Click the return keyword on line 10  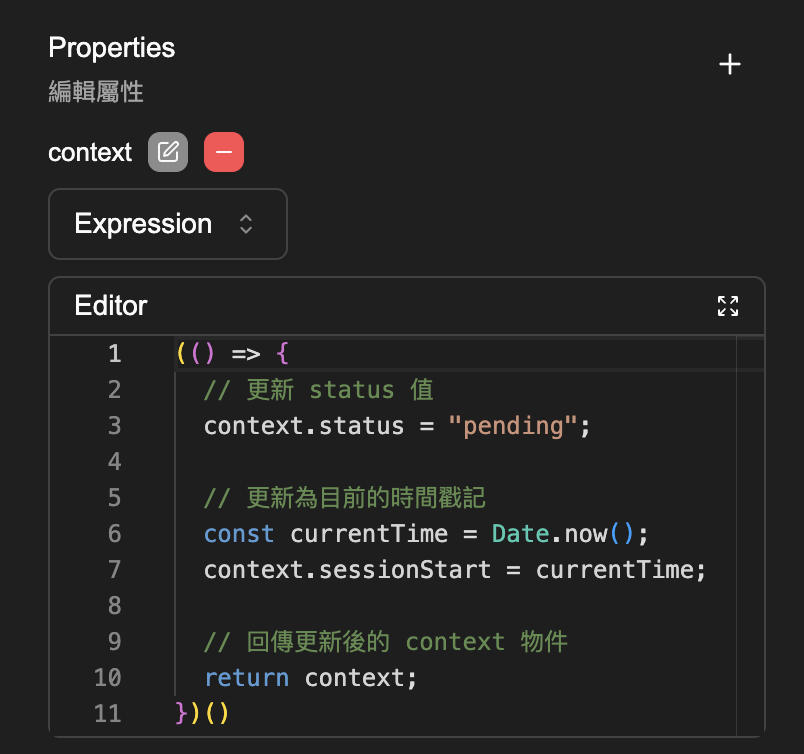click(246, 678)
